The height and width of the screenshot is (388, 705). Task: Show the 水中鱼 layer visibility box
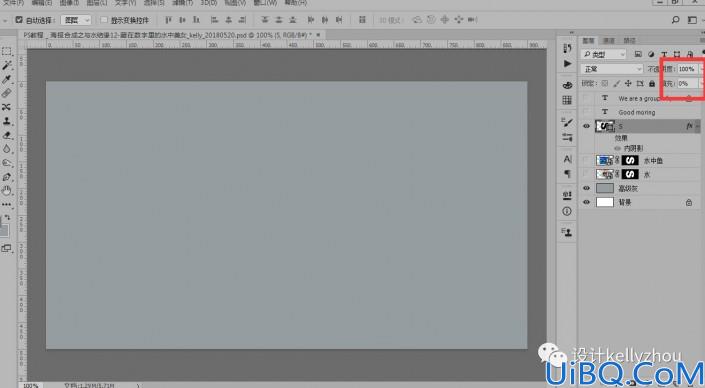tap(586, 160)
